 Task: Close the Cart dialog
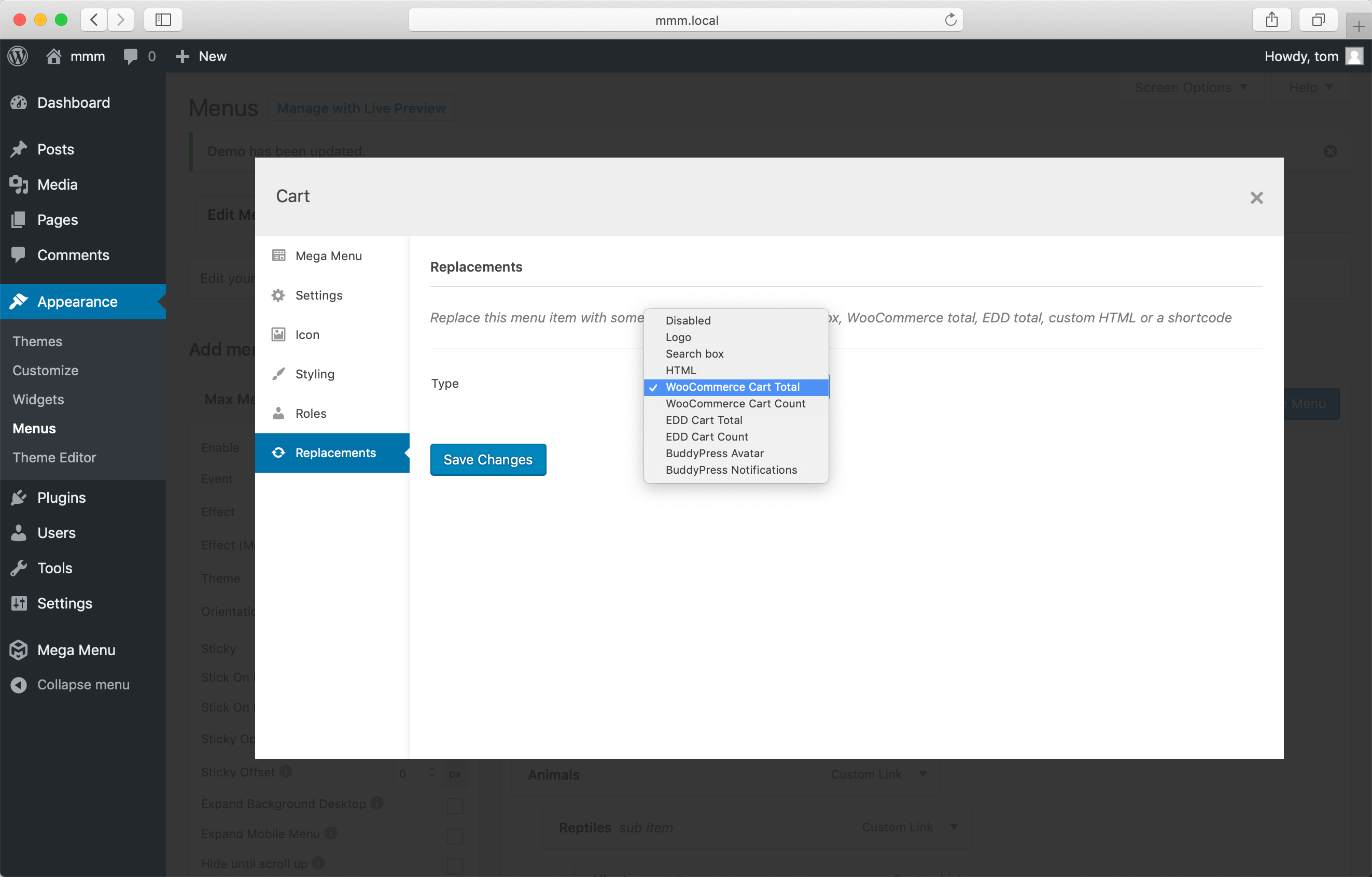1256,197
